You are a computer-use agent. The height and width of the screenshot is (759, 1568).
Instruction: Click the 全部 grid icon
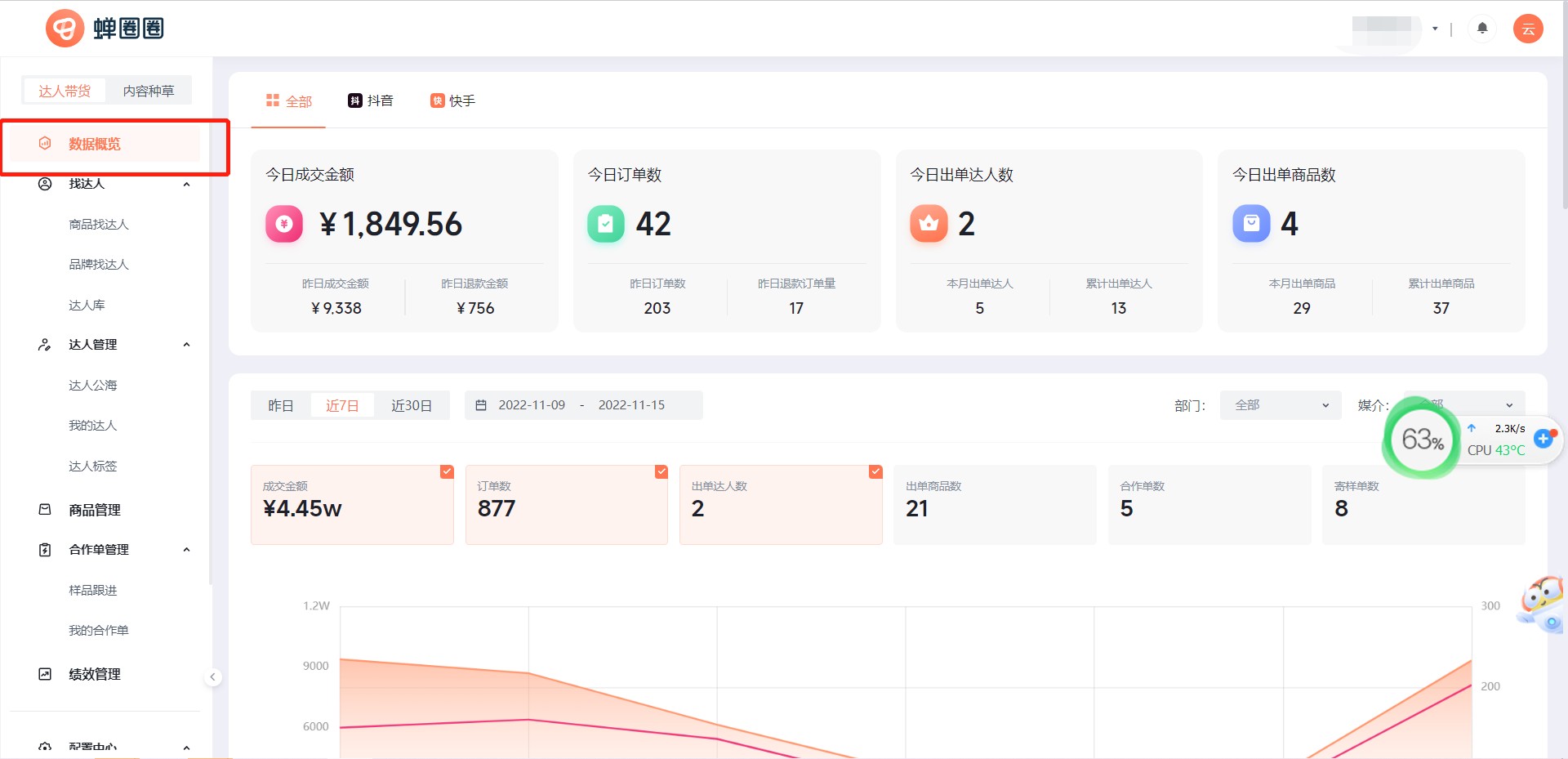[x=273, y=100]
